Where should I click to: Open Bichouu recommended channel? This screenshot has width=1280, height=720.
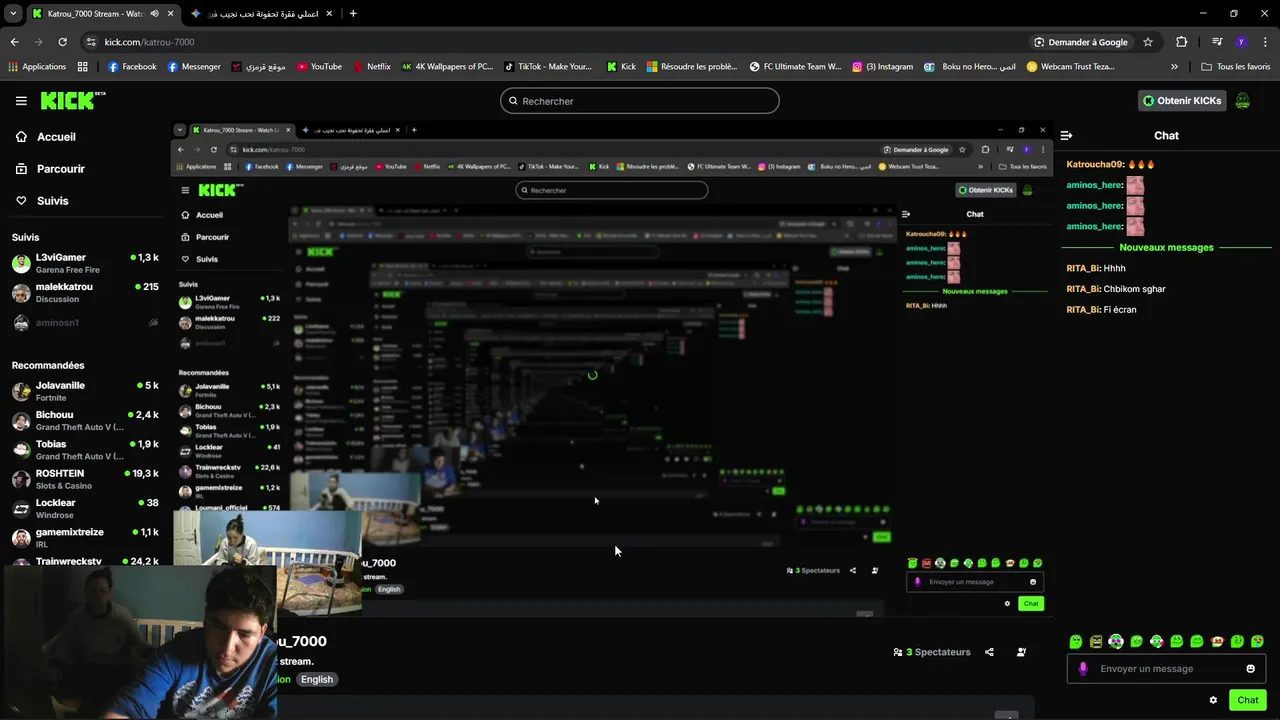pyautogui.click(x=85, y=421)
